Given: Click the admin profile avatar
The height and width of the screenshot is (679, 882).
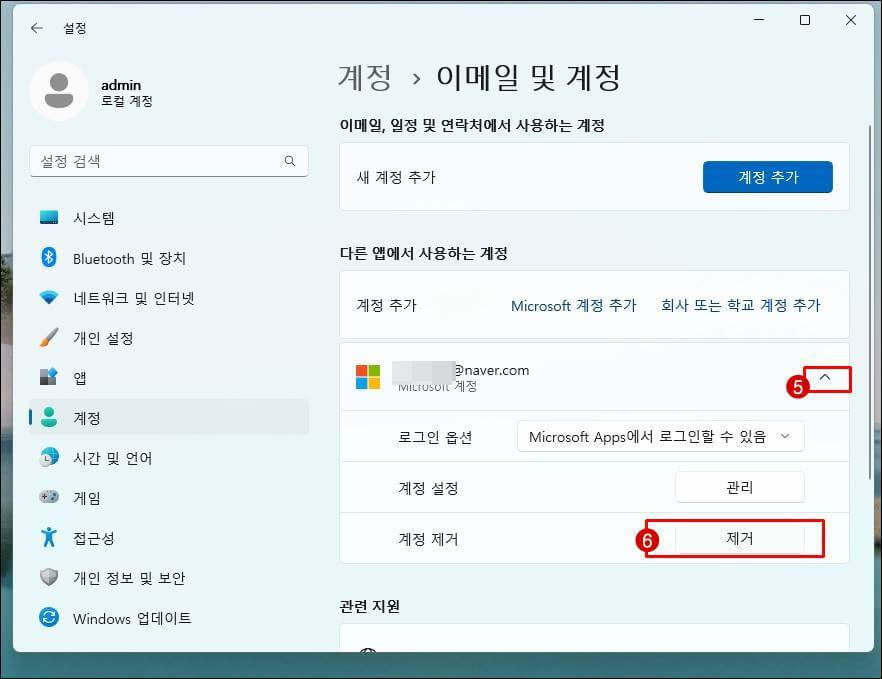Looking at the screenshot, I should point(58,90).
